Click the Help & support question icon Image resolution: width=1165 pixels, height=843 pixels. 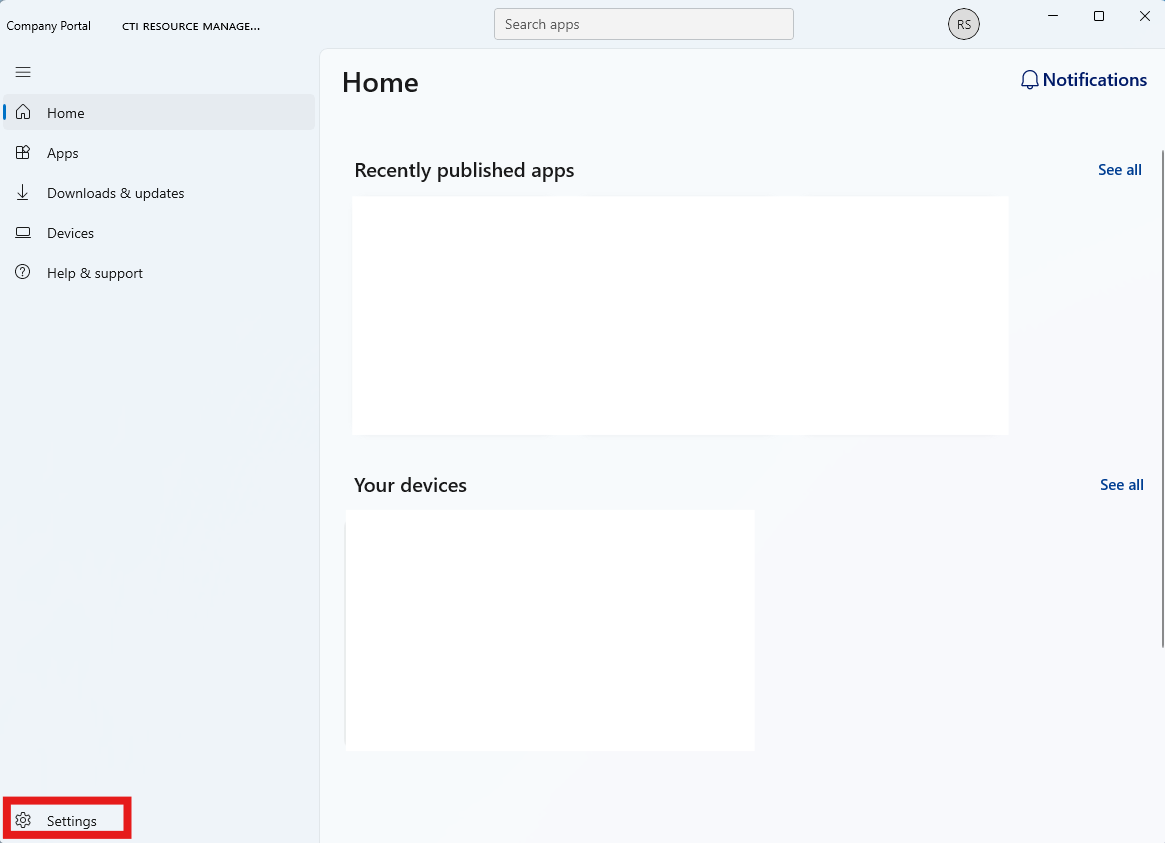pyautogui.click(x=23, y=273)
